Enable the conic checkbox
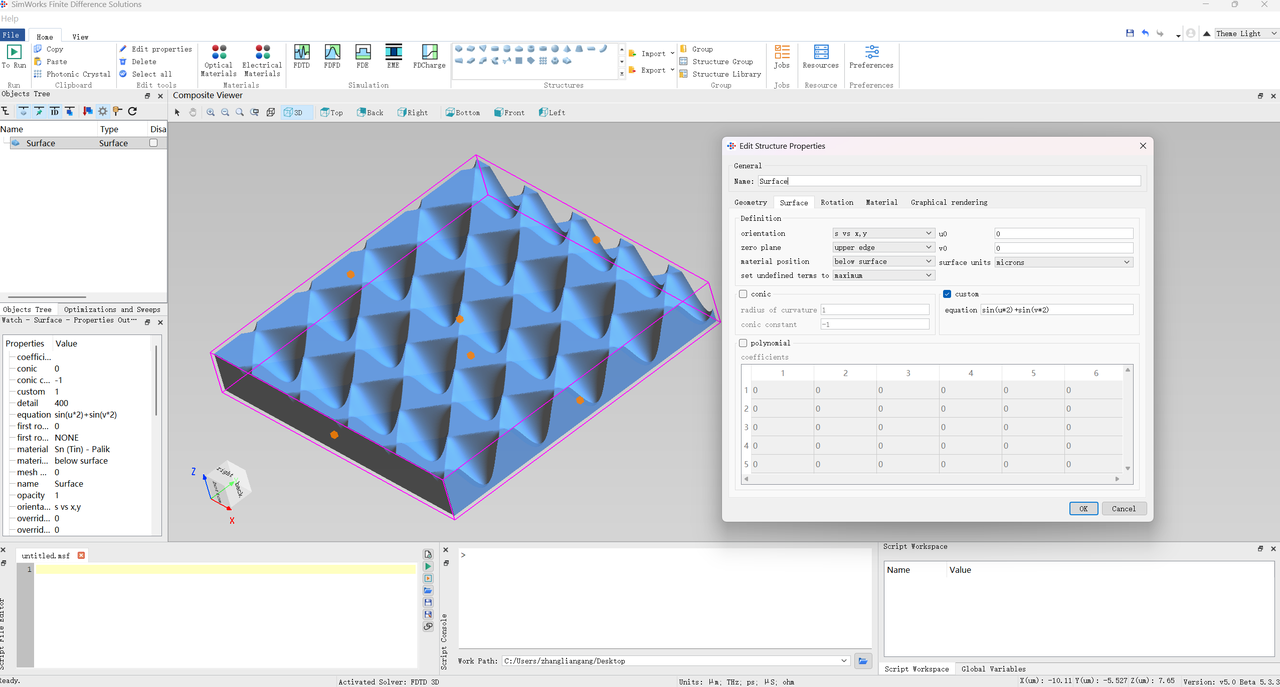This screenshot has width=1280, height=687. tap(743, 294)
